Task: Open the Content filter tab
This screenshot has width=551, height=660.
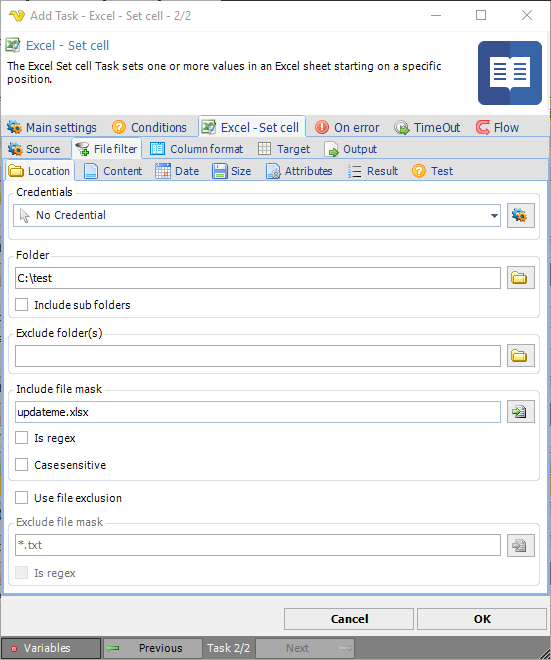Action: click(113, 171)
